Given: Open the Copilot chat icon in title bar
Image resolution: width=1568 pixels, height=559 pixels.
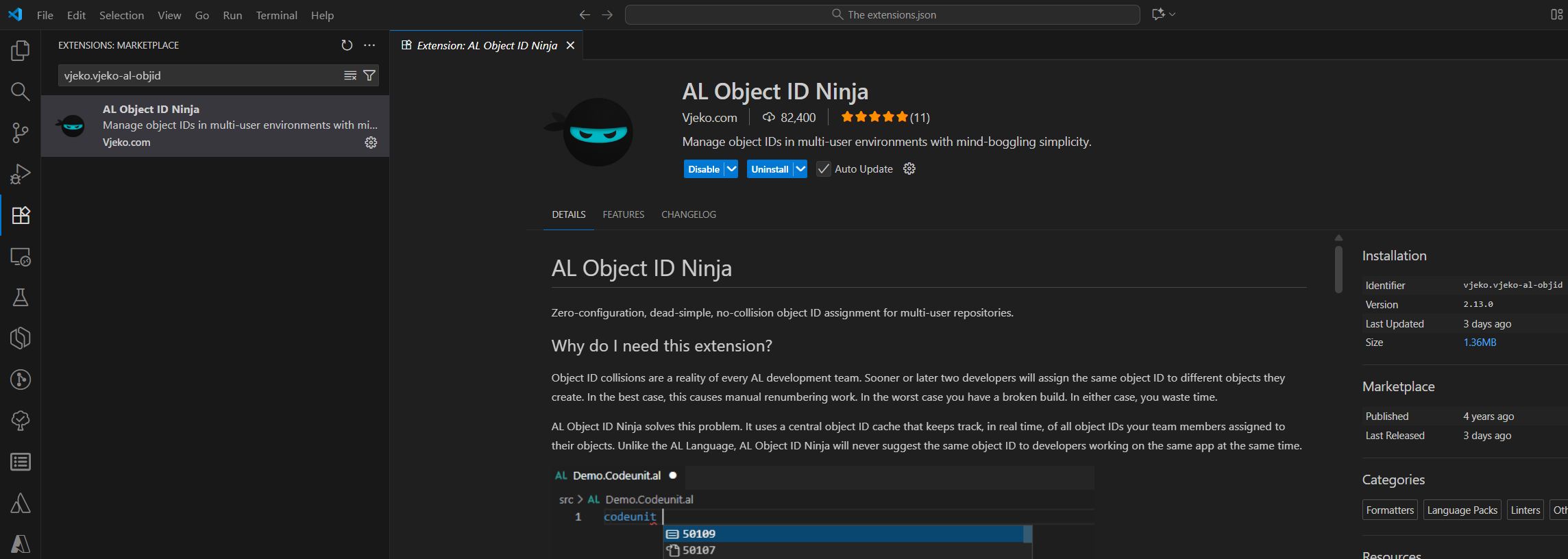Looking at the screenshot, I should (1158, 14).
